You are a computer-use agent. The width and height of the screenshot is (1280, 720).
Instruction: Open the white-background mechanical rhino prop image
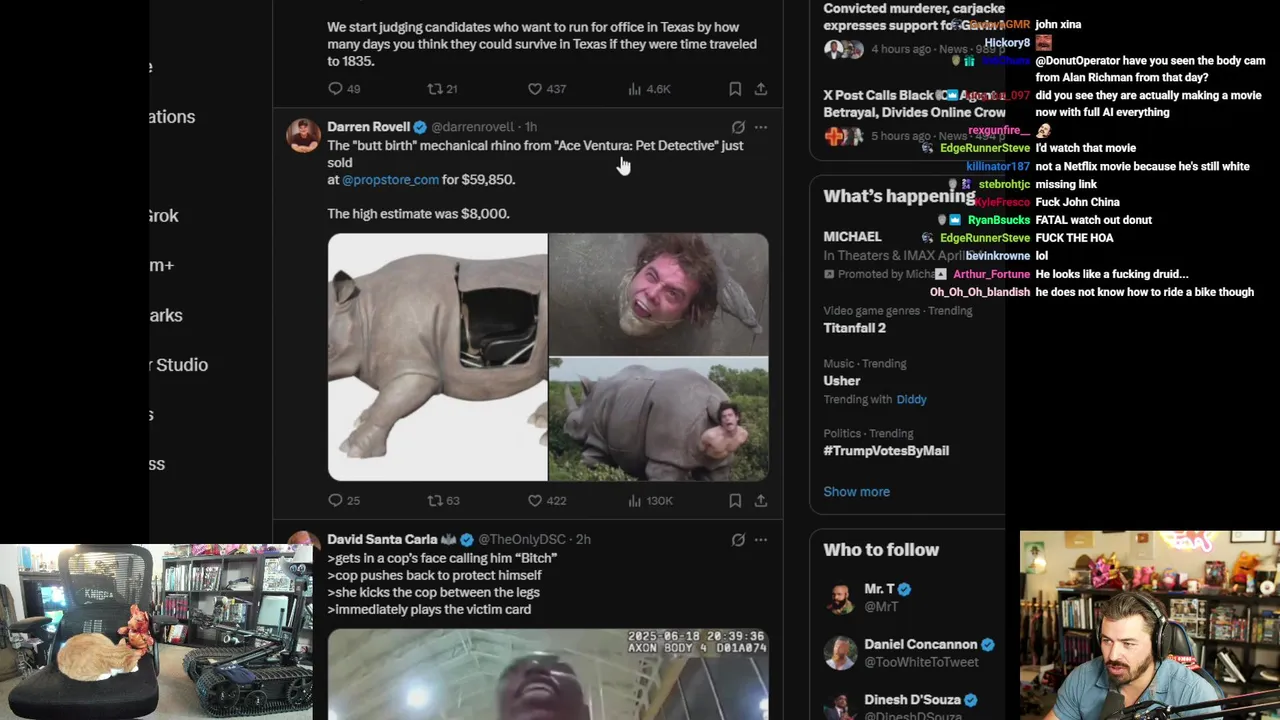pyautogui.click(x=438, y=357)
